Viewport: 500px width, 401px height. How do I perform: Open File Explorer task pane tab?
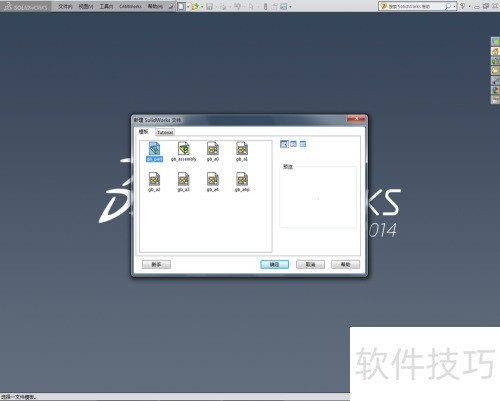tap(495, 71)
